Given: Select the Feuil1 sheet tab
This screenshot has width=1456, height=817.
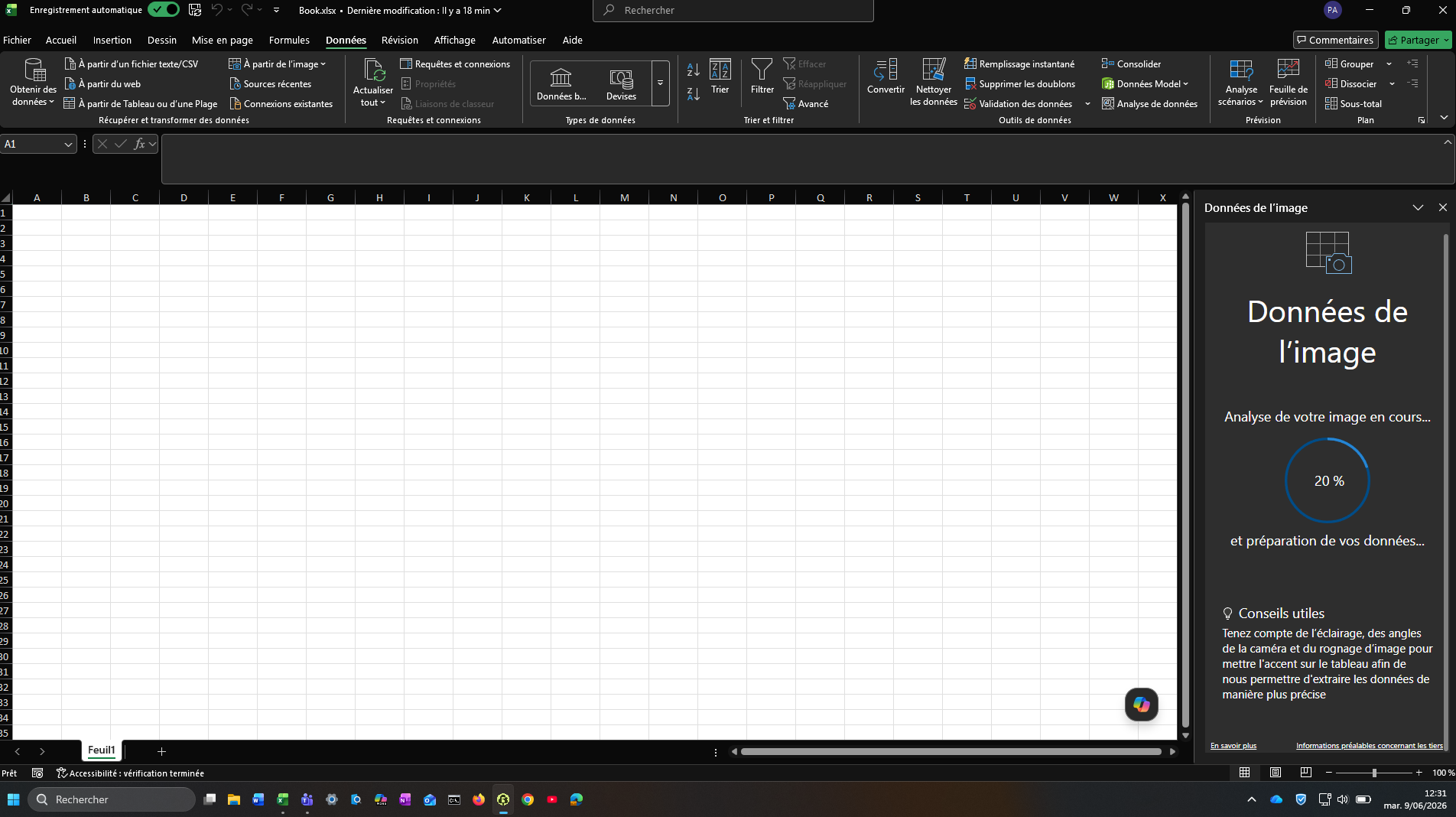Looking at the screenshot, I should [101, 750].
